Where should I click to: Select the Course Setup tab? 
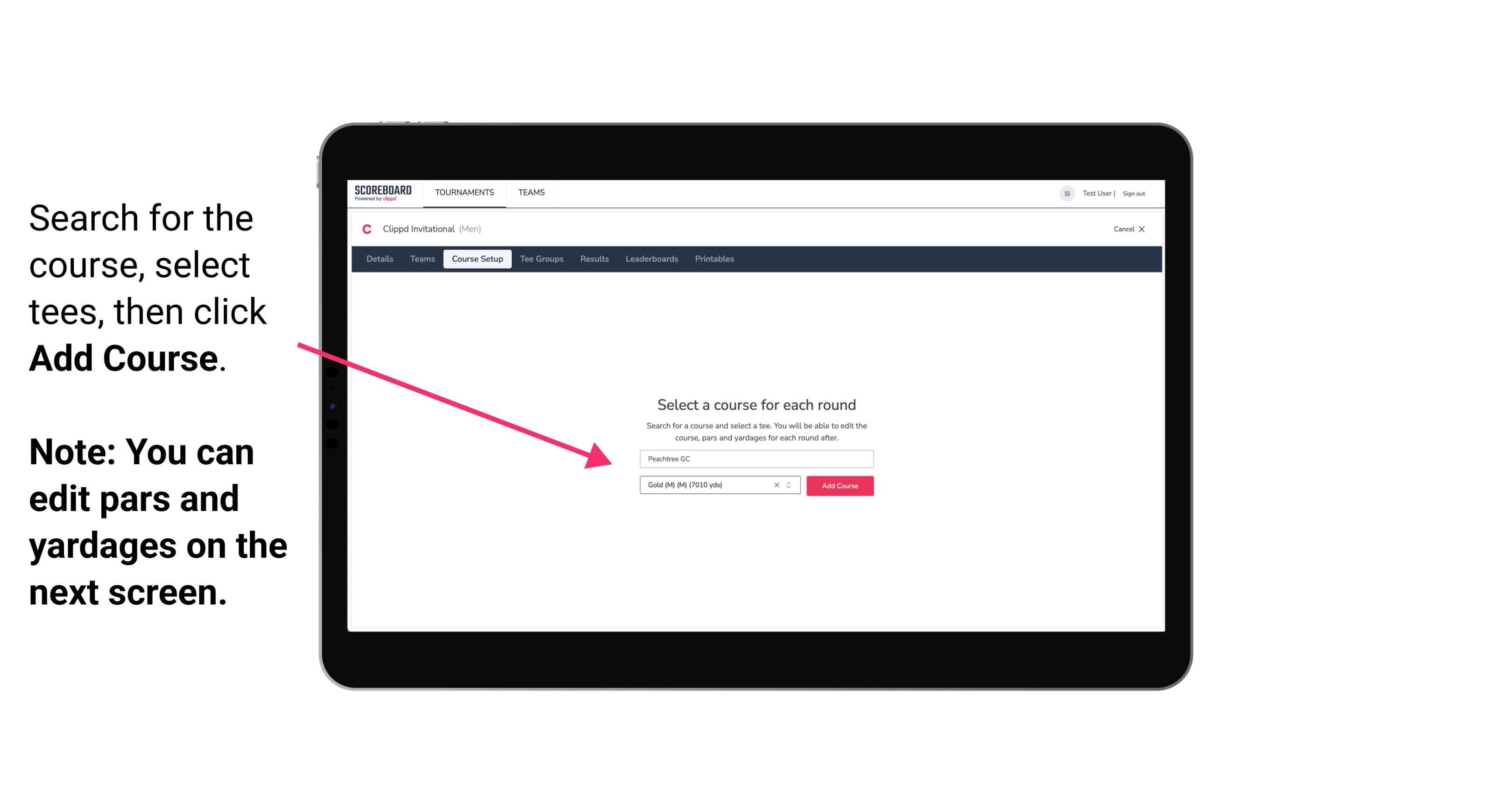pyautogui.click(x=477, y=259)
